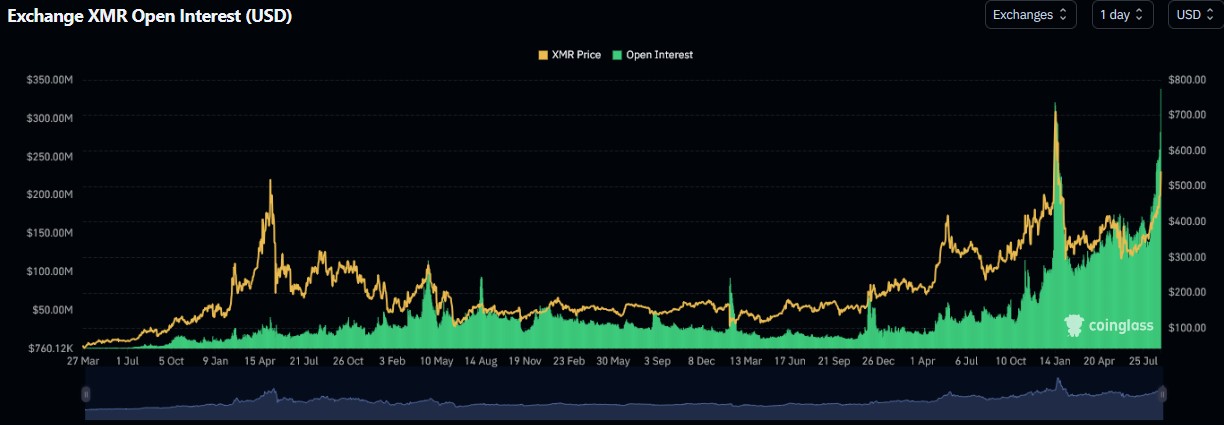The image size is (1224, 425).
Task: Click the $150.00M left axis label
Action: (51, 232)
